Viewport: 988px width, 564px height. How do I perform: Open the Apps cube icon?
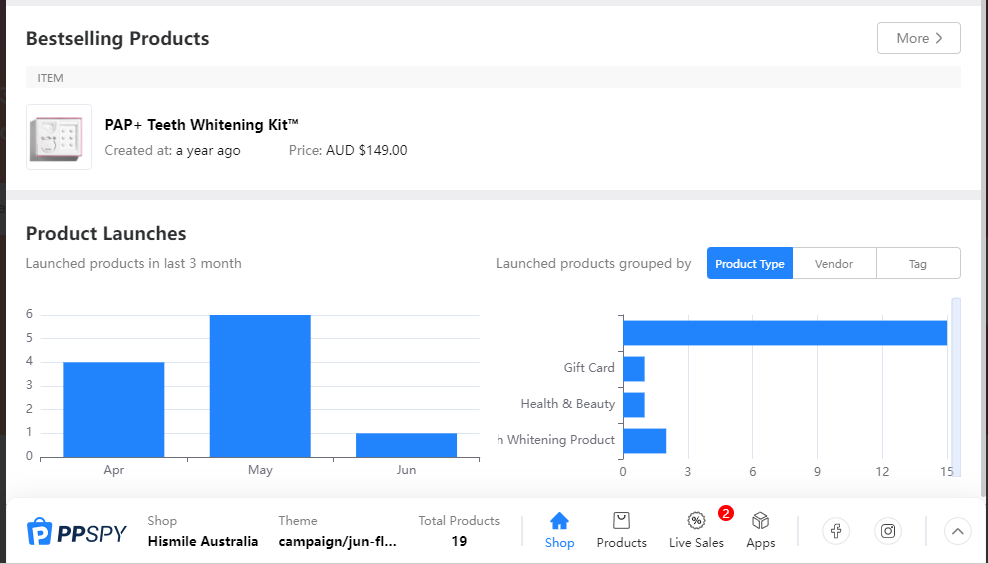click(761, 521)
